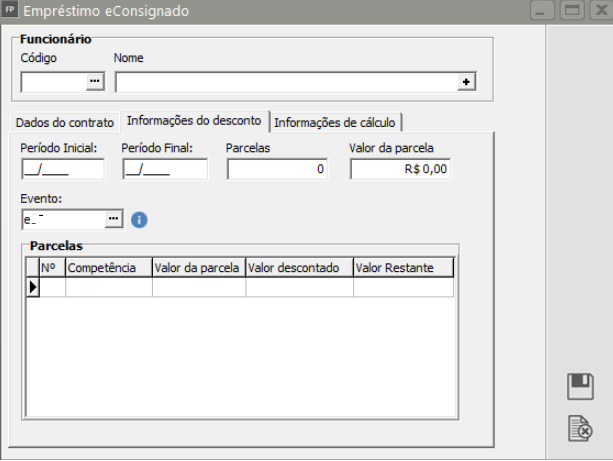The width and height of the screenshot is (613, 461).
Task: Click the Período Final date field
Action: tap(164, 170)
